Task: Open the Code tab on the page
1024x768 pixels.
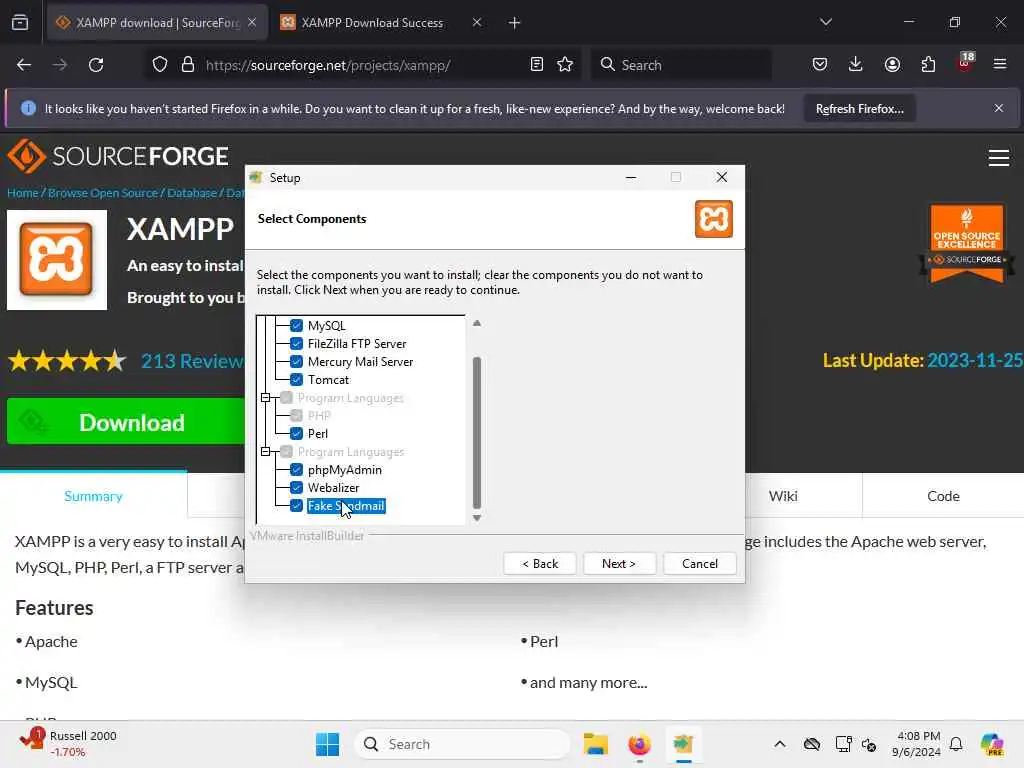Action: pos(943,496)
